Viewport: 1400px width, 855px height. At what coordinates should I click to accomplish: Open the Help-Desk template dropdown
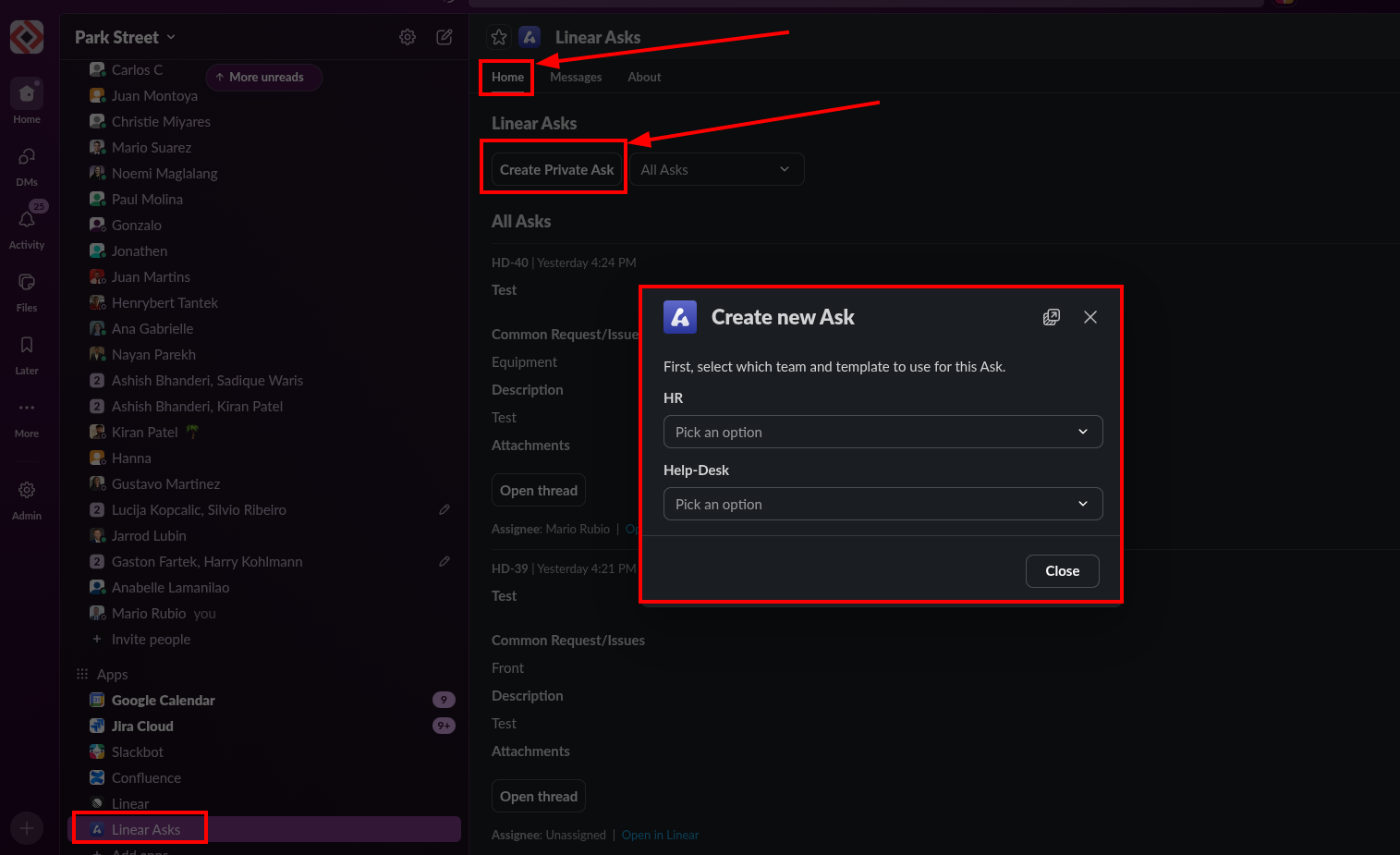coord(883,504)
